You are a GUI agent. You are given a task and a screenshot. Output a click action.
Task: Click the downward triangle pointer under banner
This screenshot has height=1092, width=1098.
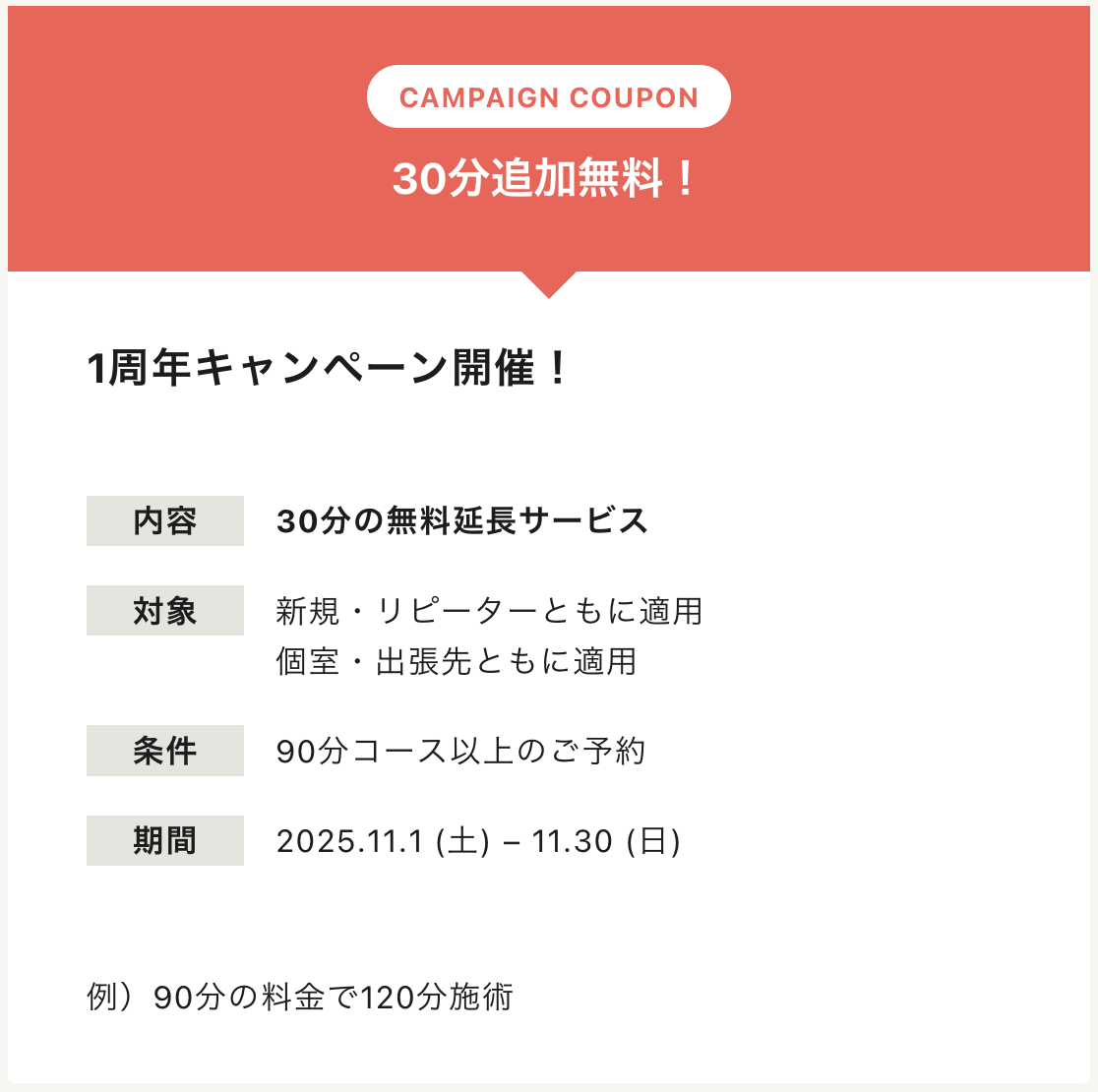coord(549,283)
